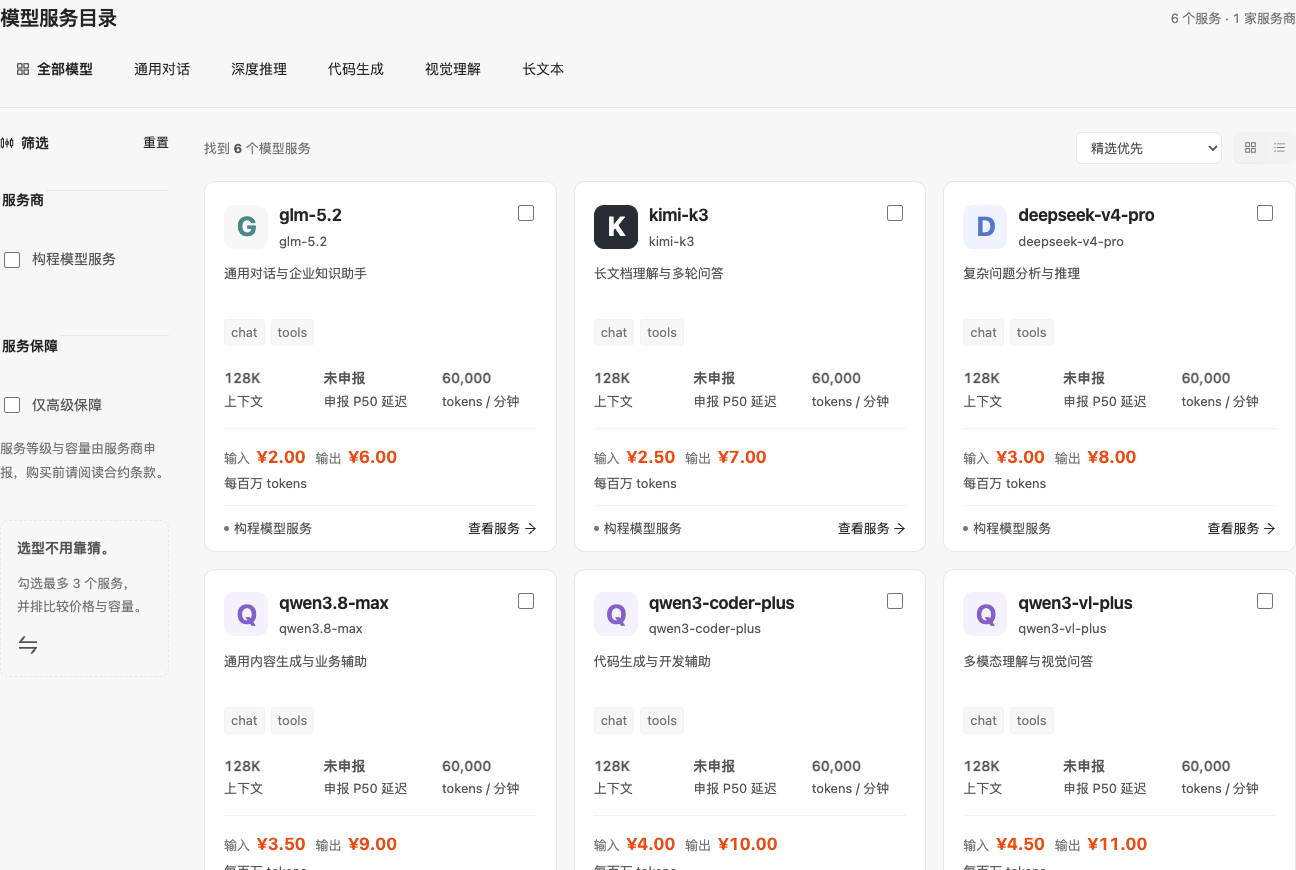Click the tools tag on kimi-k3 card
The height and width of the screenshot is (870, 1296).
click(x=662, y=332)
